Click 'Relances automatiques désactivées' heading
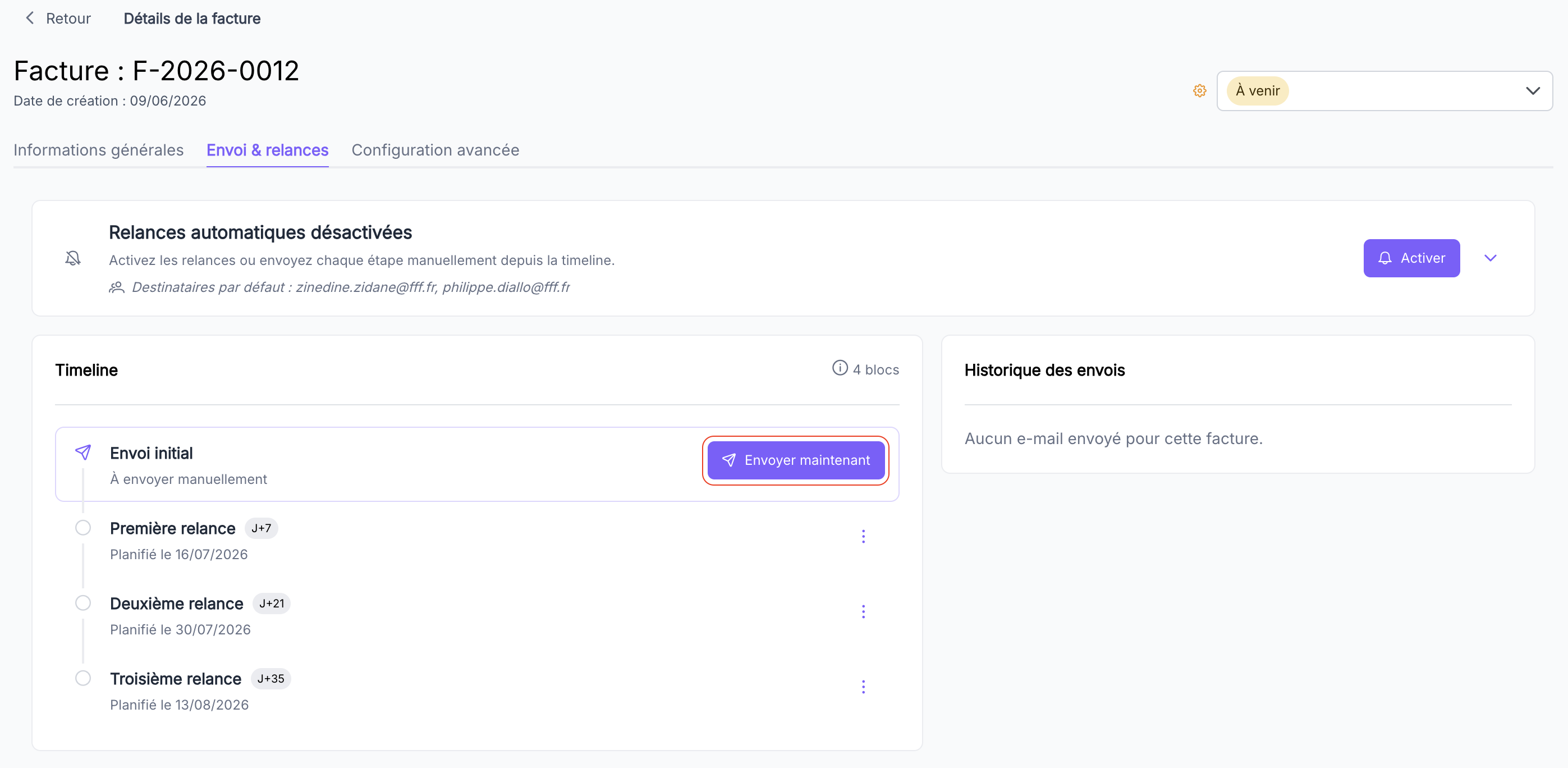This screenshot has height=768, width=1568. tap(260, 232)
